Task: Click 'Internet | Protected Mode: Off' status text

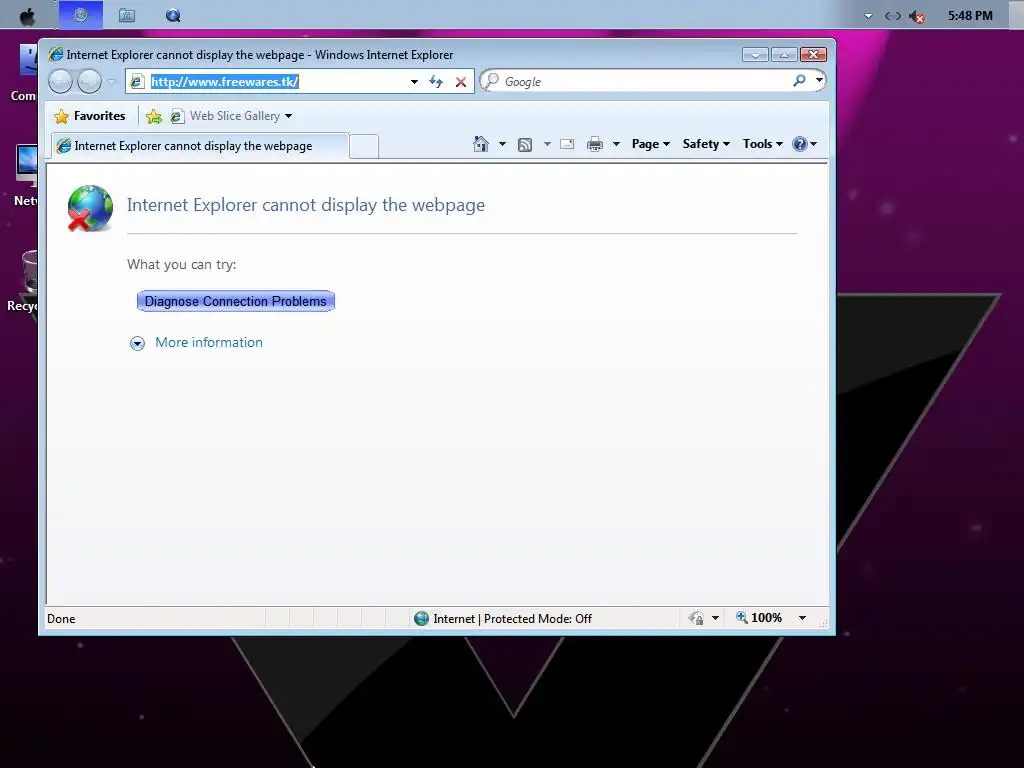Action: [x=513, y=618]
